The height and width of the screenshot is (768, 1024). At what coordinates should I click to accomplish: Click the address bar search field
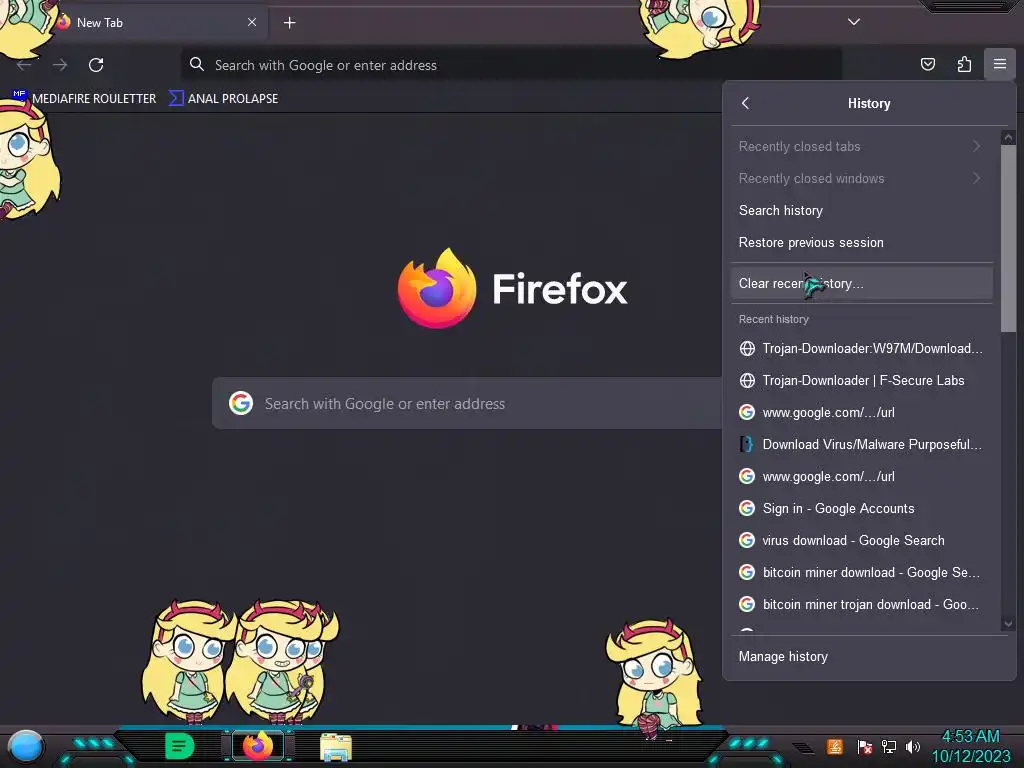[511, 65]
